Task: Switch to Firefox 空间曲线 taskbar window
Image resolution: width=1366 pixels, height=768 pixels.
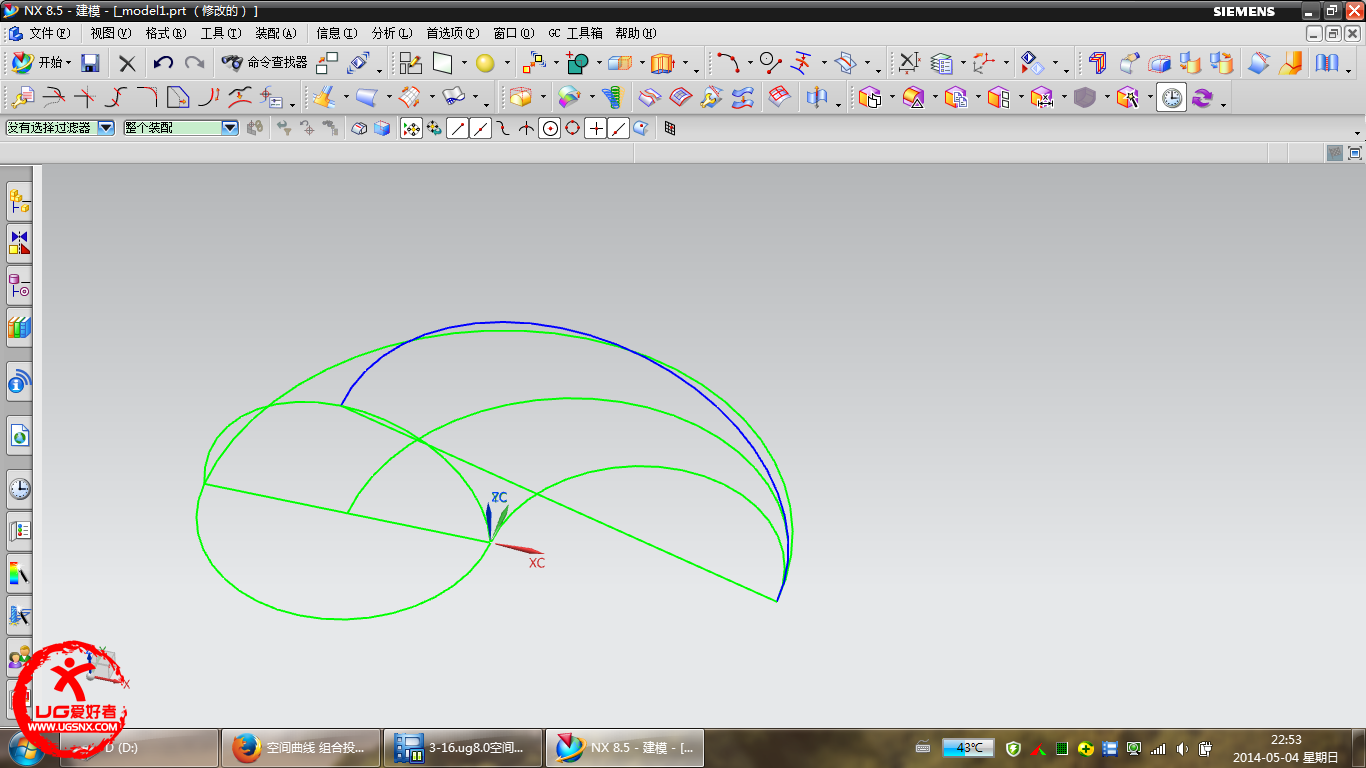Action: click(300, 748)
